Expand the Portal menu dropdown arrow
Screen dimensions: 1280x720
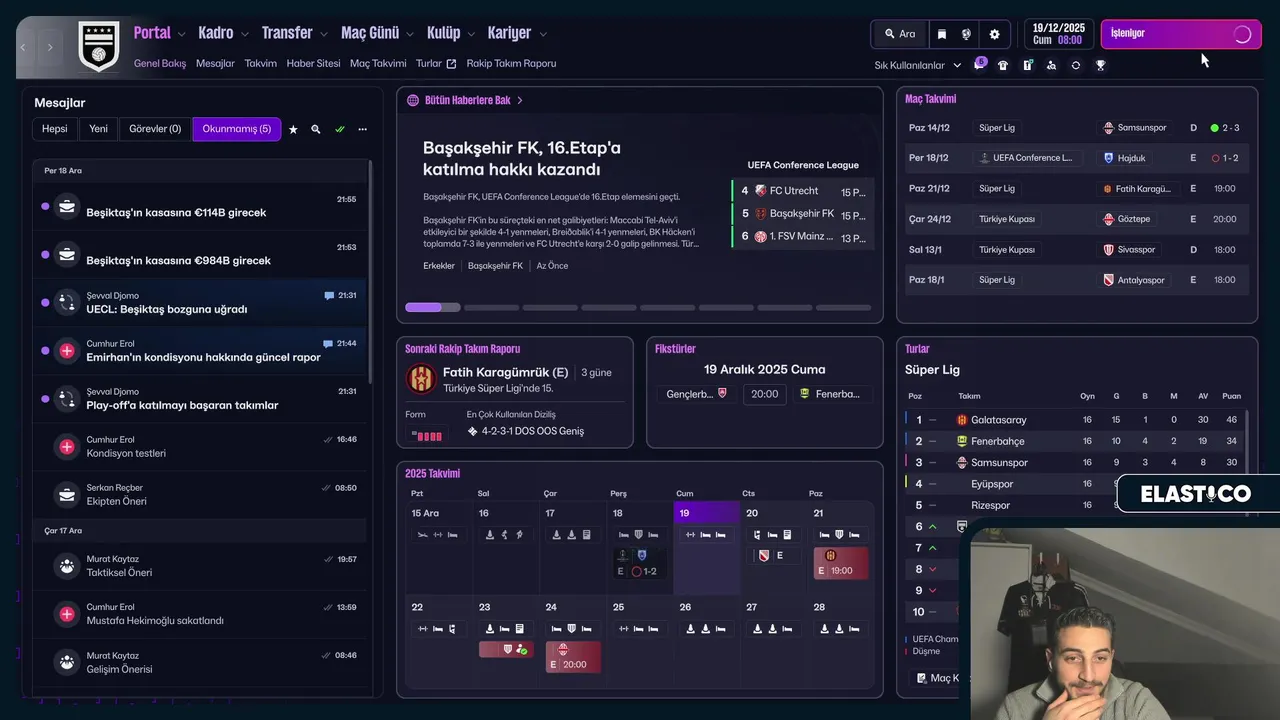[x=182, y=34]
